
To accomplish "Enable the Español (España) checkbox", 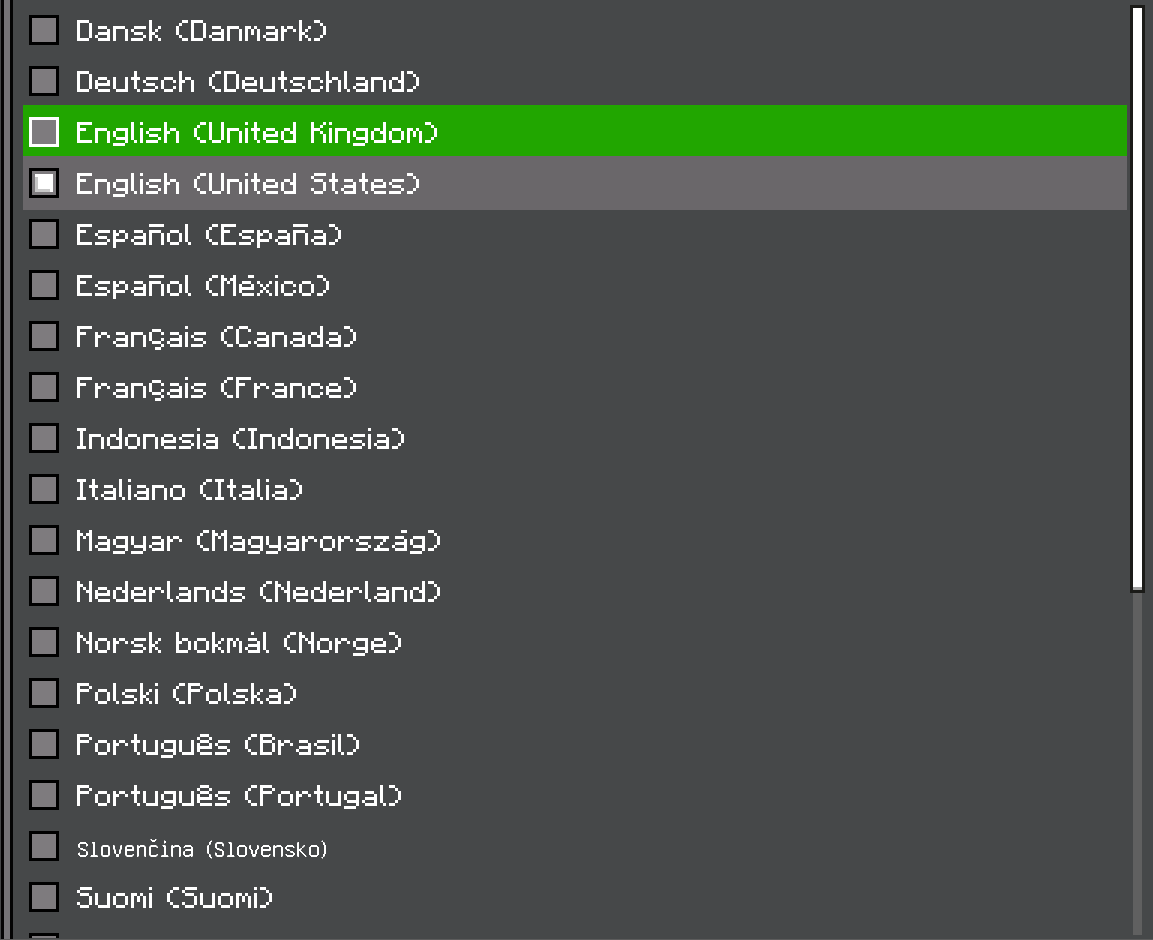I will (x=44, y=234).
